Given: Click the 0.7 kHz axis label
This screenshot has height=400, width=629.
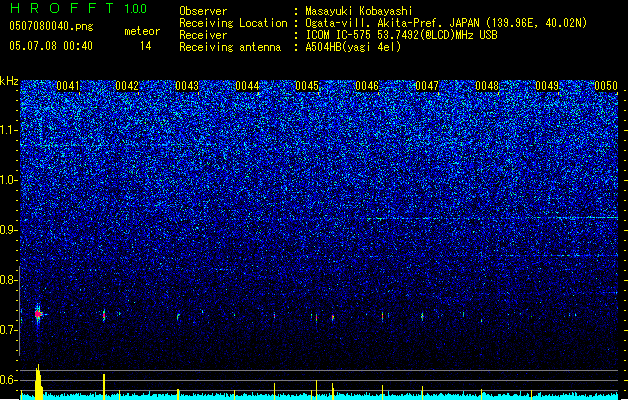Looking at the screenshot, I should tap(8, 330).
